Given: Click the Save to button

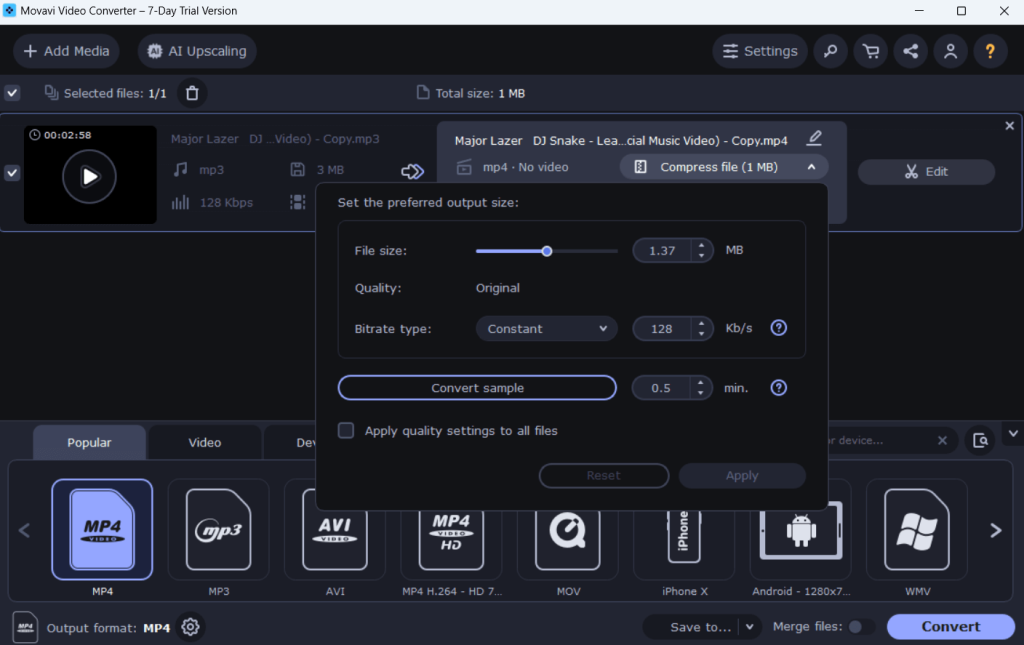Looking at the screenshot, I should point(700,627).
